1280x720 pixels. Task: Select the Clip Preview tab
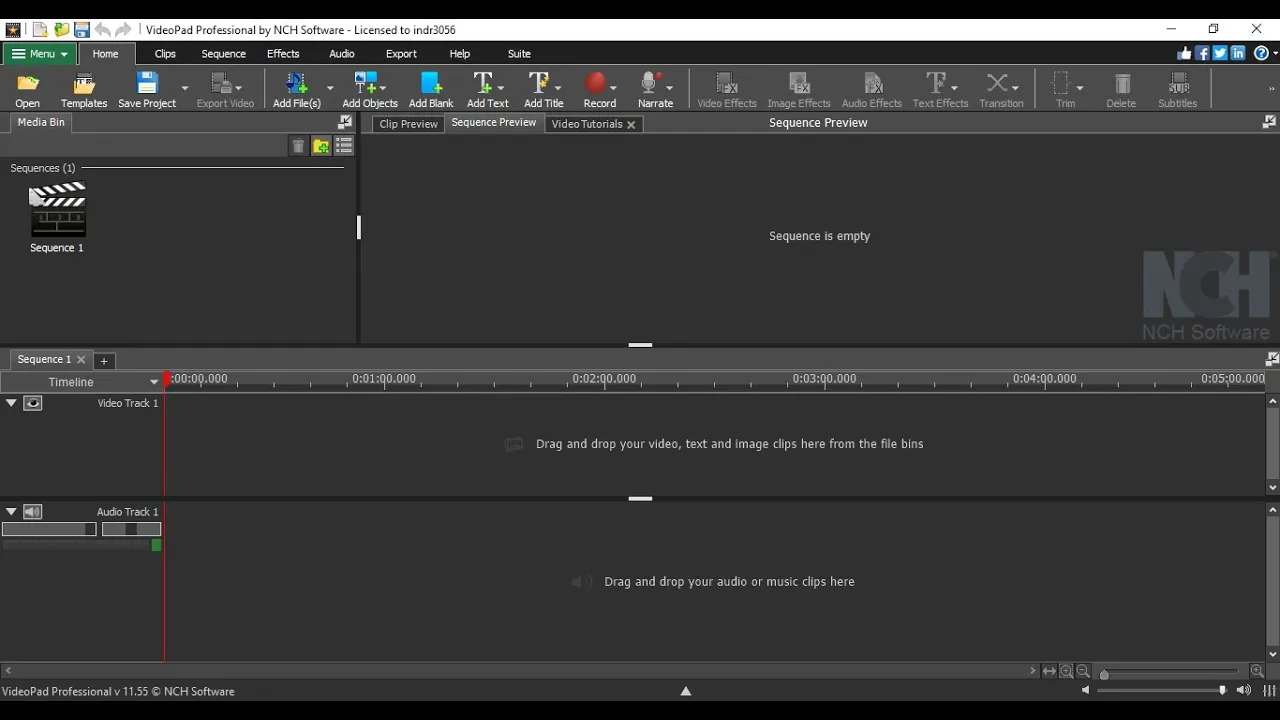click(408, 124)
